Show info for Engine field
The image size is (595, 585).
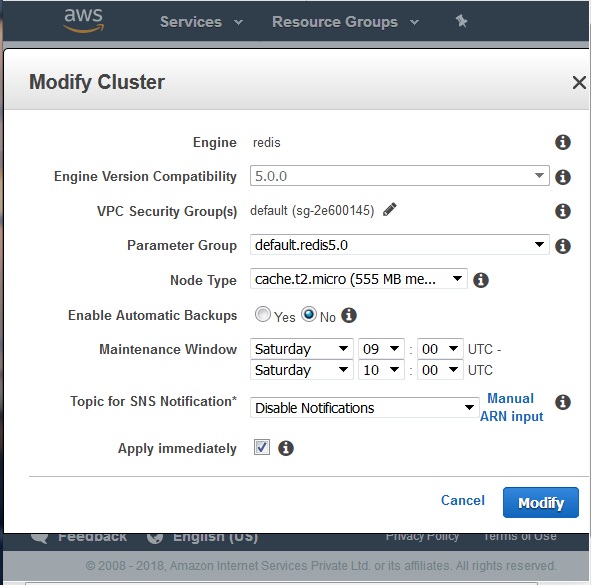pyautogui.click(x=562, y=142)
